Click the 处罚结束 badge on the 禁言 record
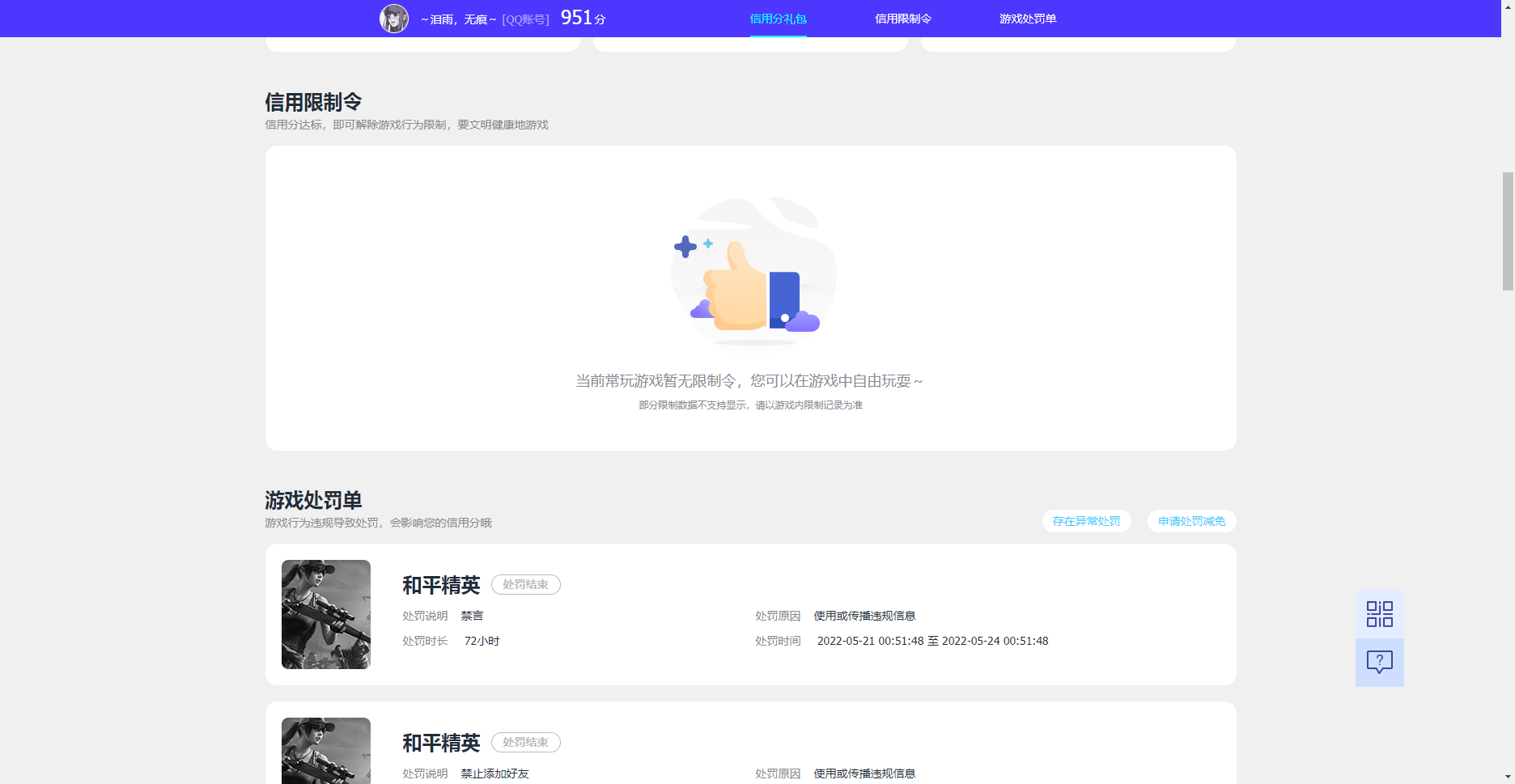Screen dimensions: 1515x784 [x=526, y=584]
